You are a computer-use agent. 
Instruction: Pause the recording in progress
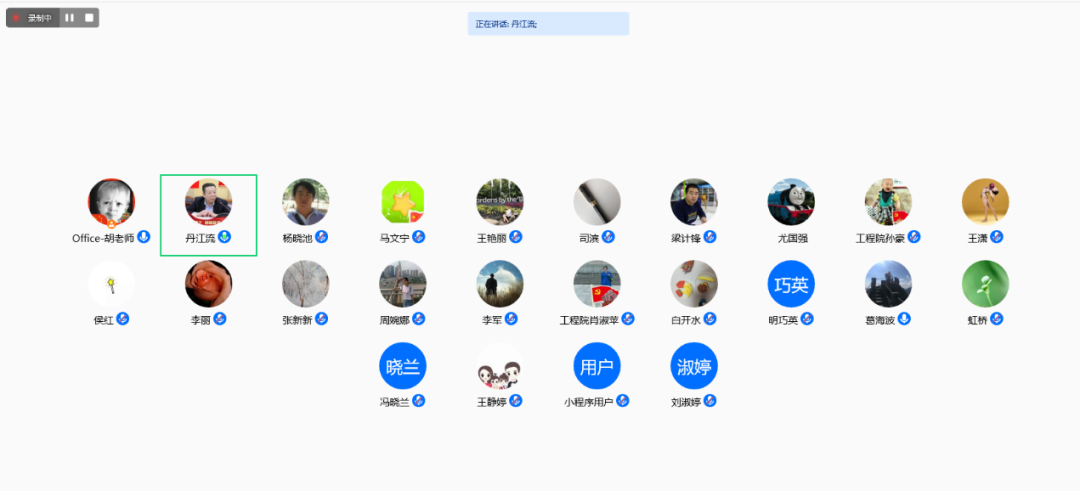[69, 18]
